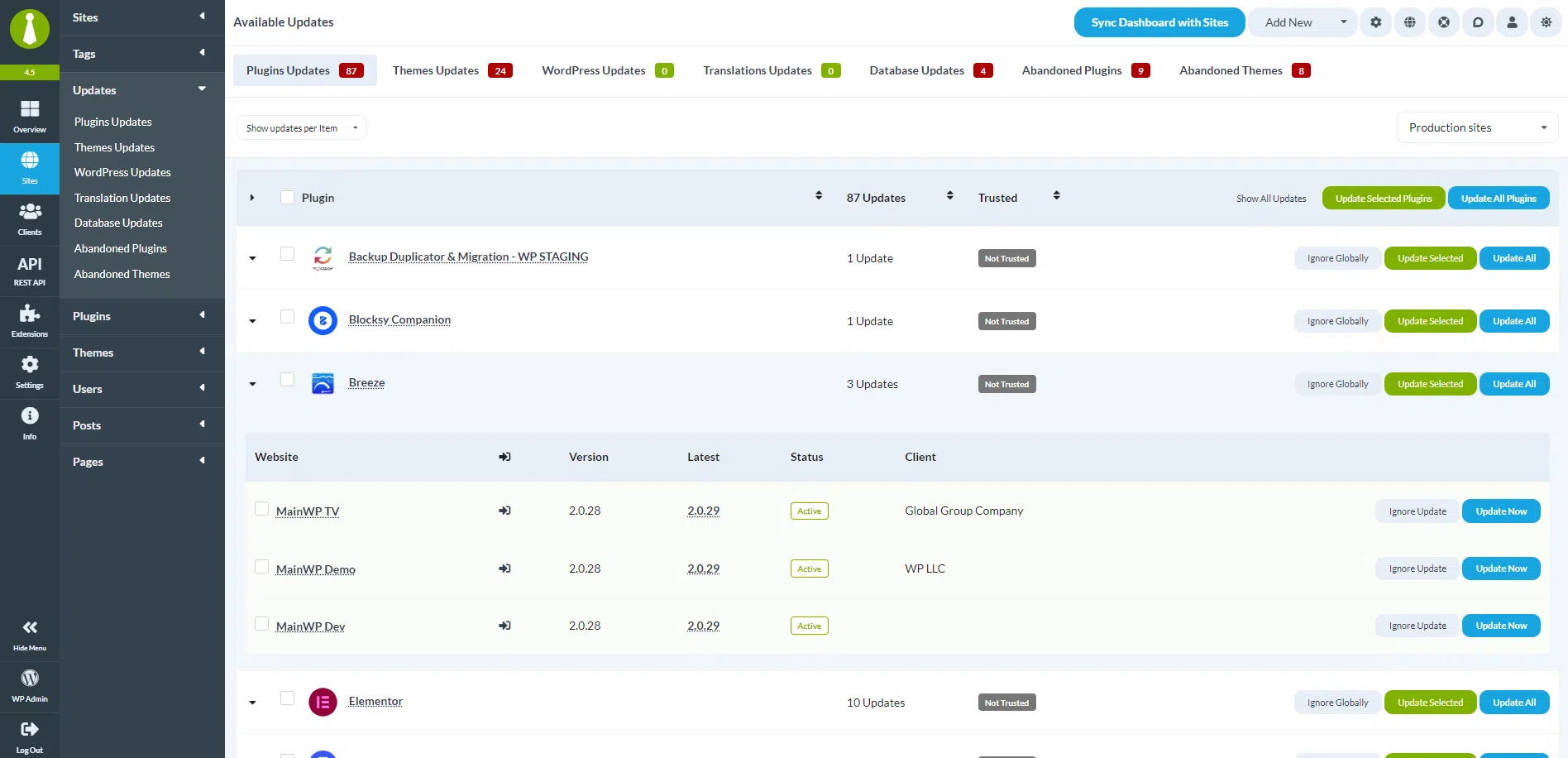Image resolution: width=1568 pixels, height=758 pixels.
Task: Open the user profile icon
Action: pyautogui.click(x=1512, y=22)
